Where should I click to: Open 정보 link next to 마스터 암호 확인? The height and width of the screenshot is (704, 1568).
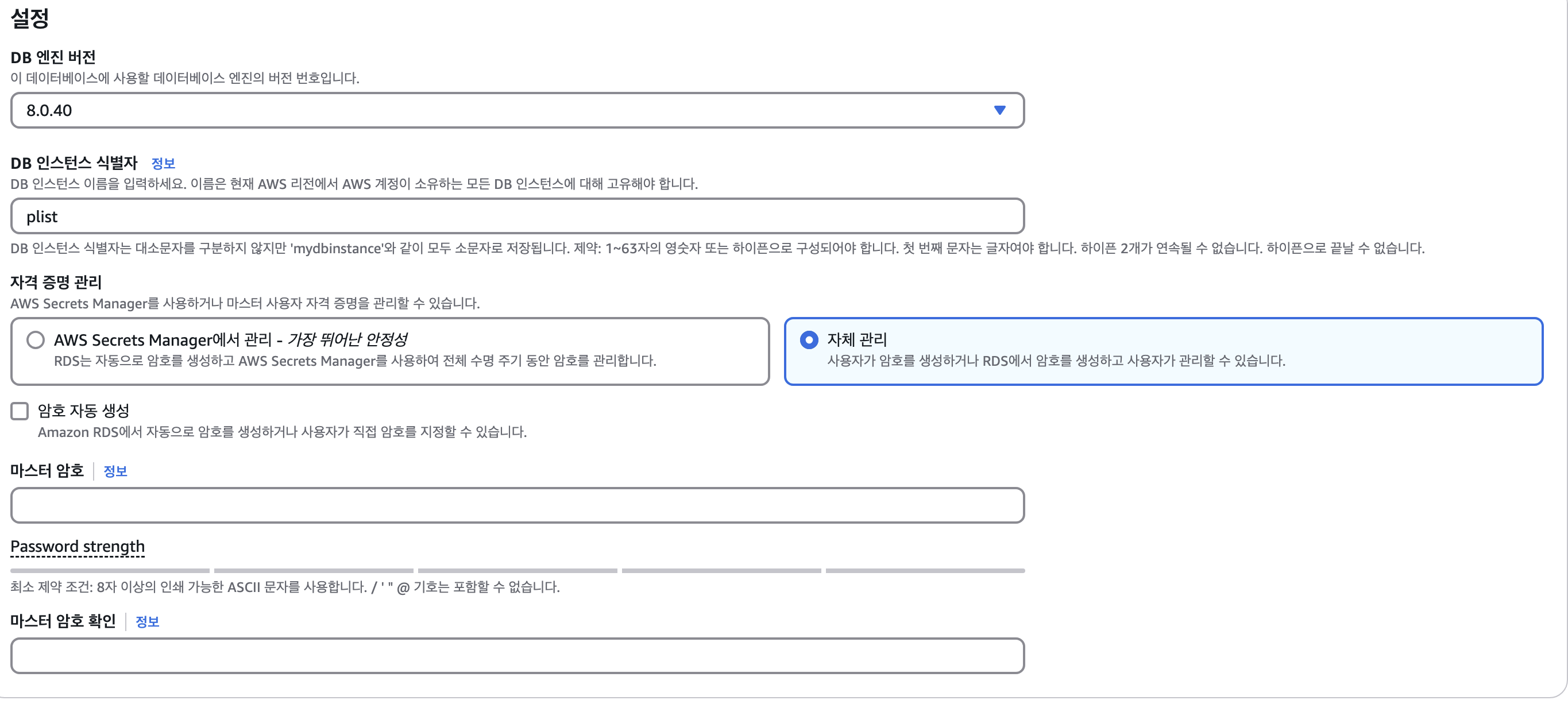(147, 621)
